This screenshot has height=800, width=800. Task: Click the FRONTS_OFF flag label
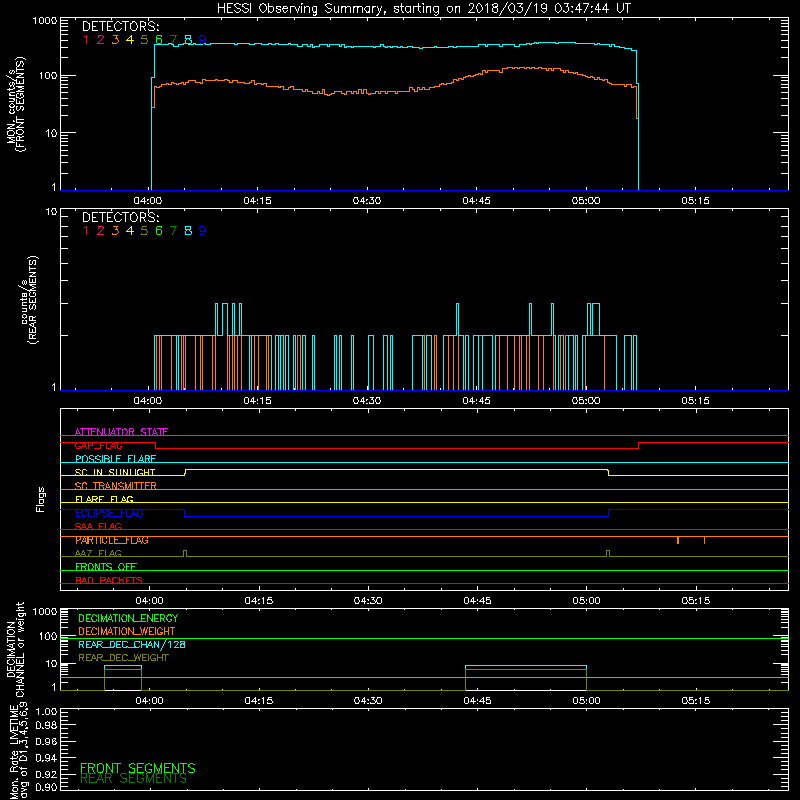coord(106,567)
